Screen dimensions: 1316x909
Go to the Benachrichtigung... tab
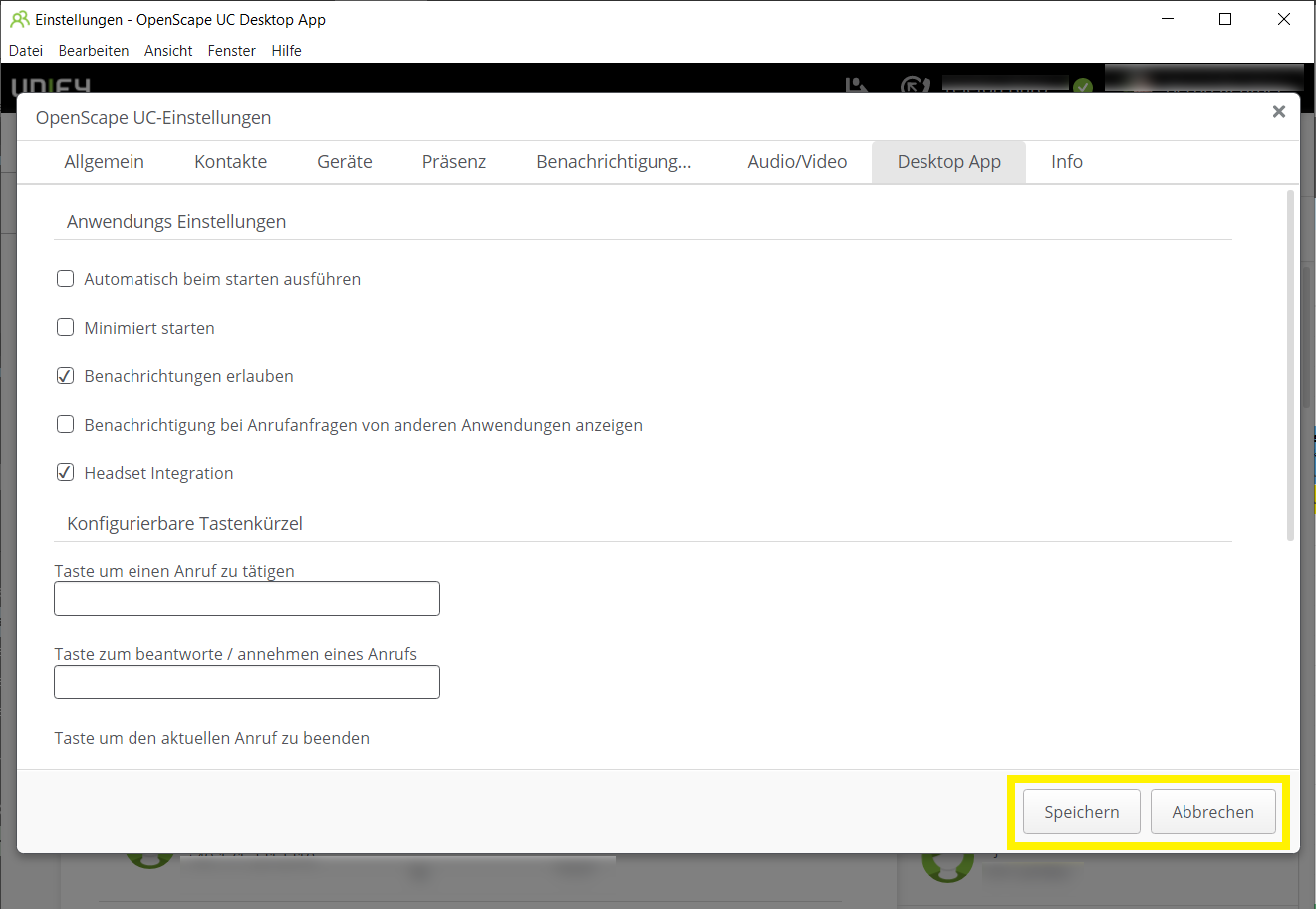pos(614,162)
